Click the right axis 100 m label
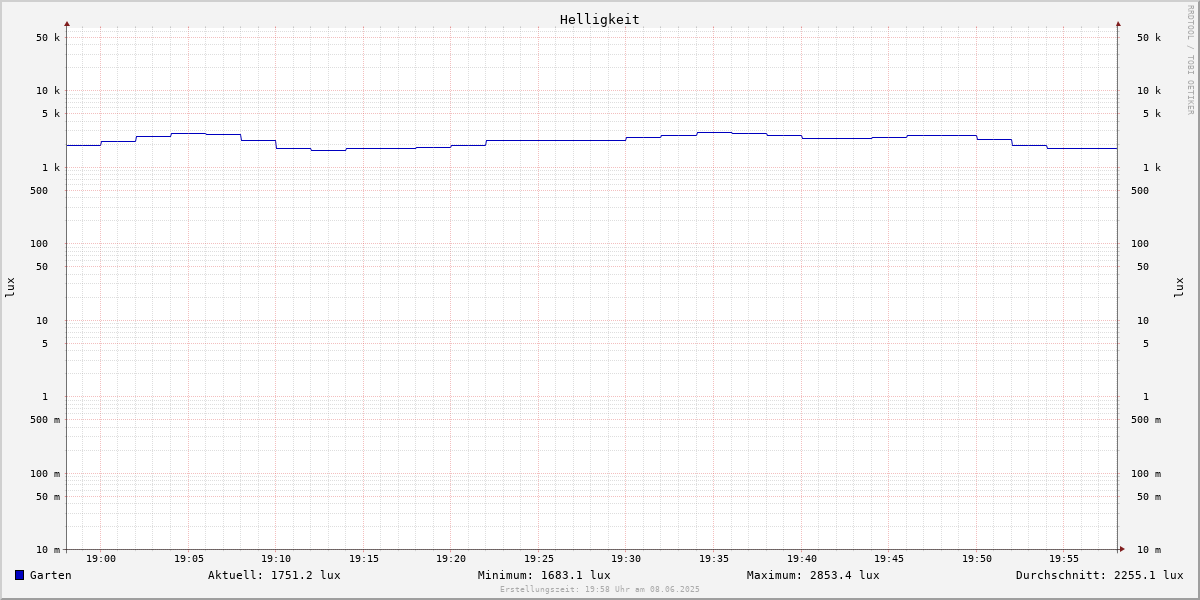Viewport: 1200px width, 600px height. pyautogui.click(x=1146, y=474)
